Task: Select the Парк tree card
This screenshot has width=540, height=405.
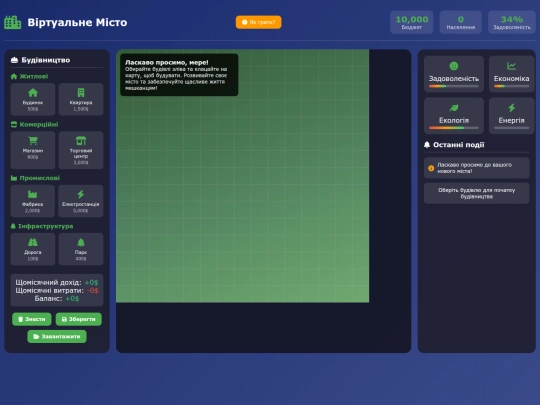Action: point(81,249)
